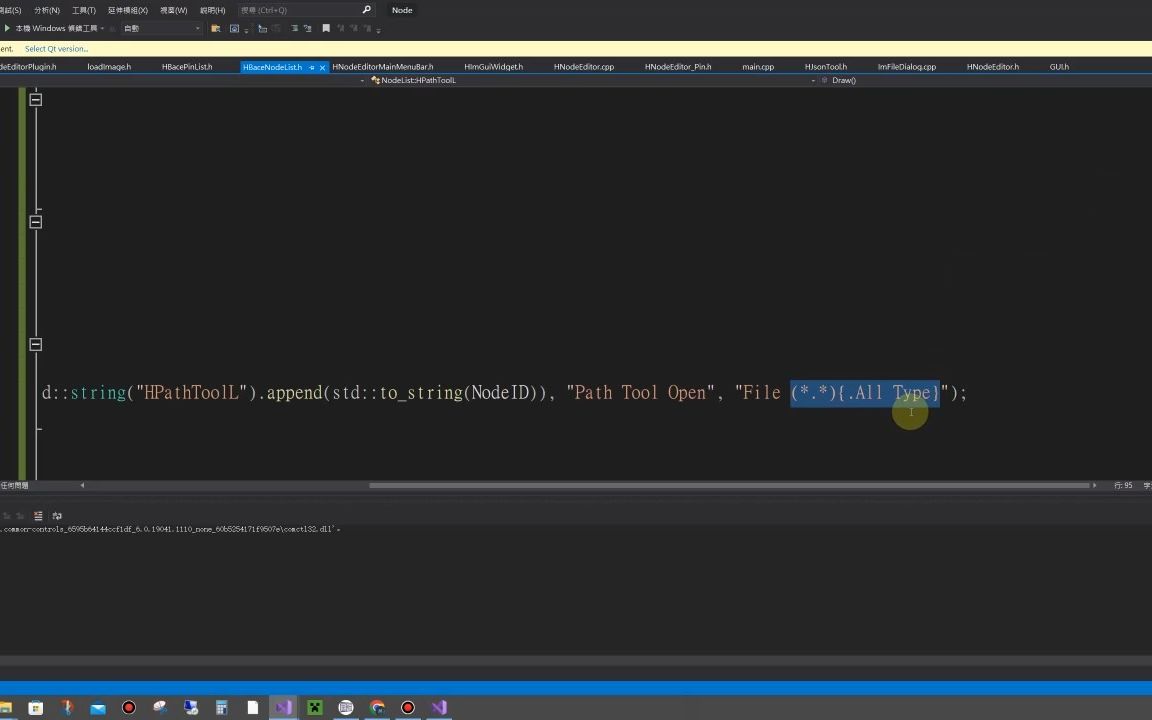This screenshot has width=1152, height=720.
Task: Collapse the second code outlining block
Action: [35, 222]
